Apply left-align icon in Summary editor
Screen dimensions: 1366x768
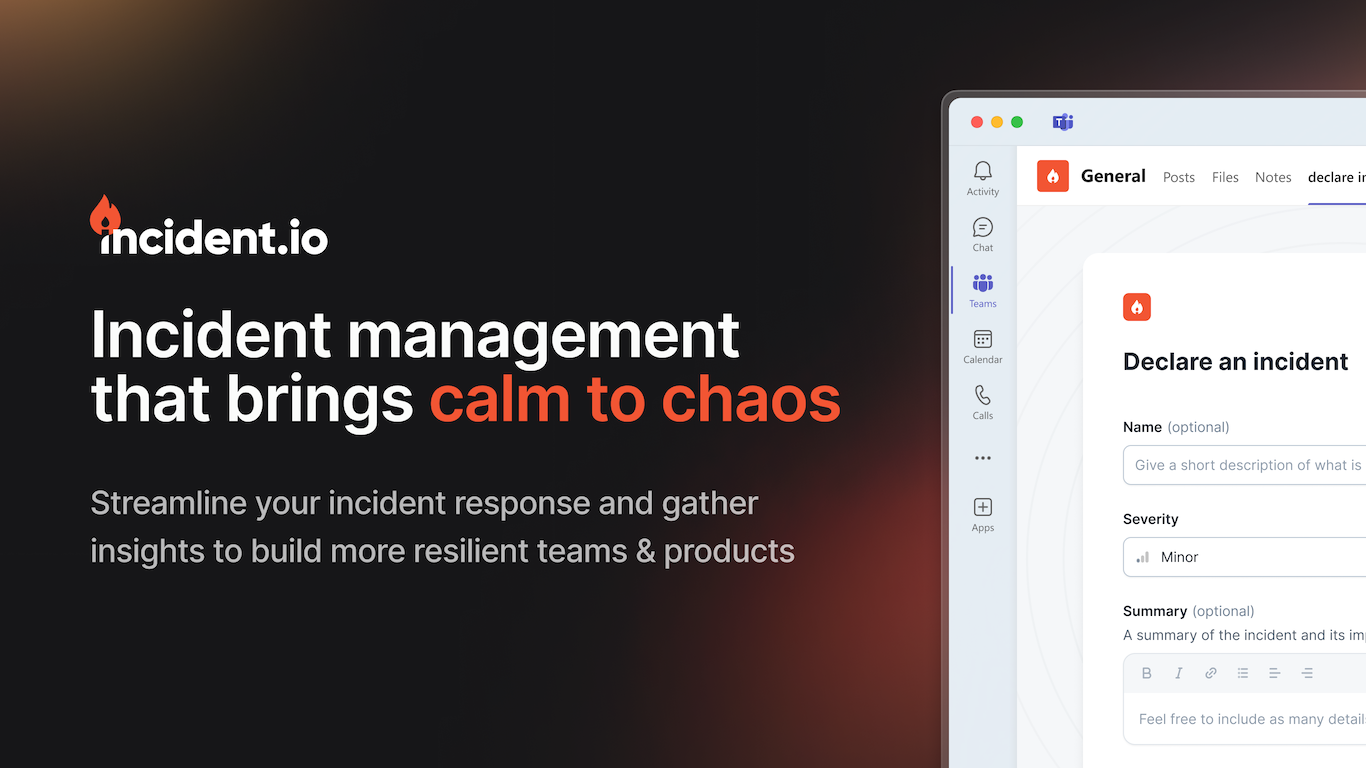click(x=1275, y=673)
